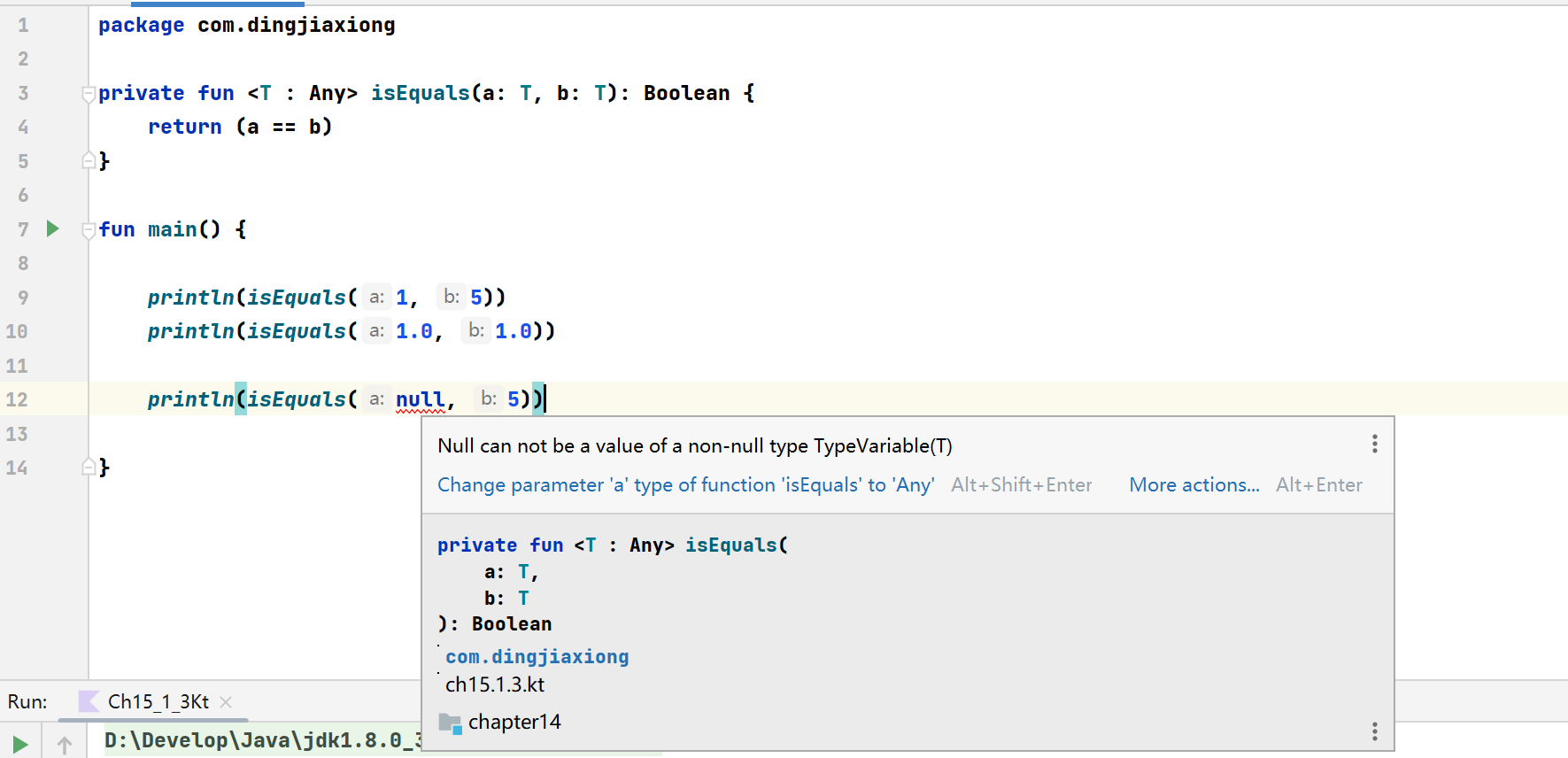The image size is (1568, 758).
Task: Click the chapter14 module name
Action: (514, 723)
